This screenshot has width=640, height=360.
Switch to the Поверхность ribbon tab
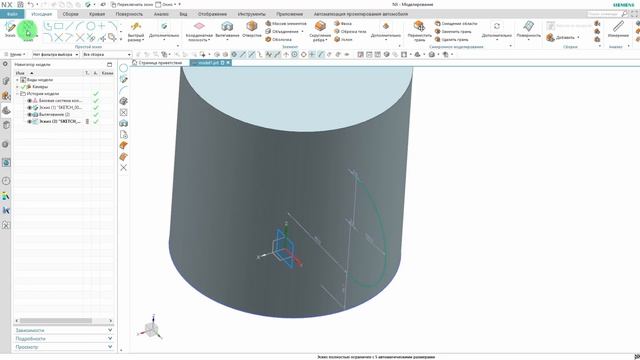point(129,14)
